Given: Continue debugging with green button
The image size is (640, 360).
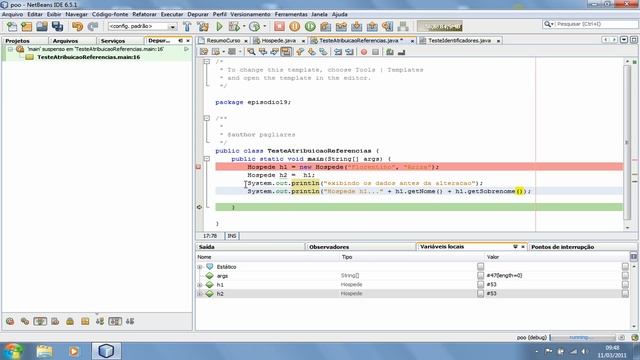Looking at the screenshot, I should (310, 27).
